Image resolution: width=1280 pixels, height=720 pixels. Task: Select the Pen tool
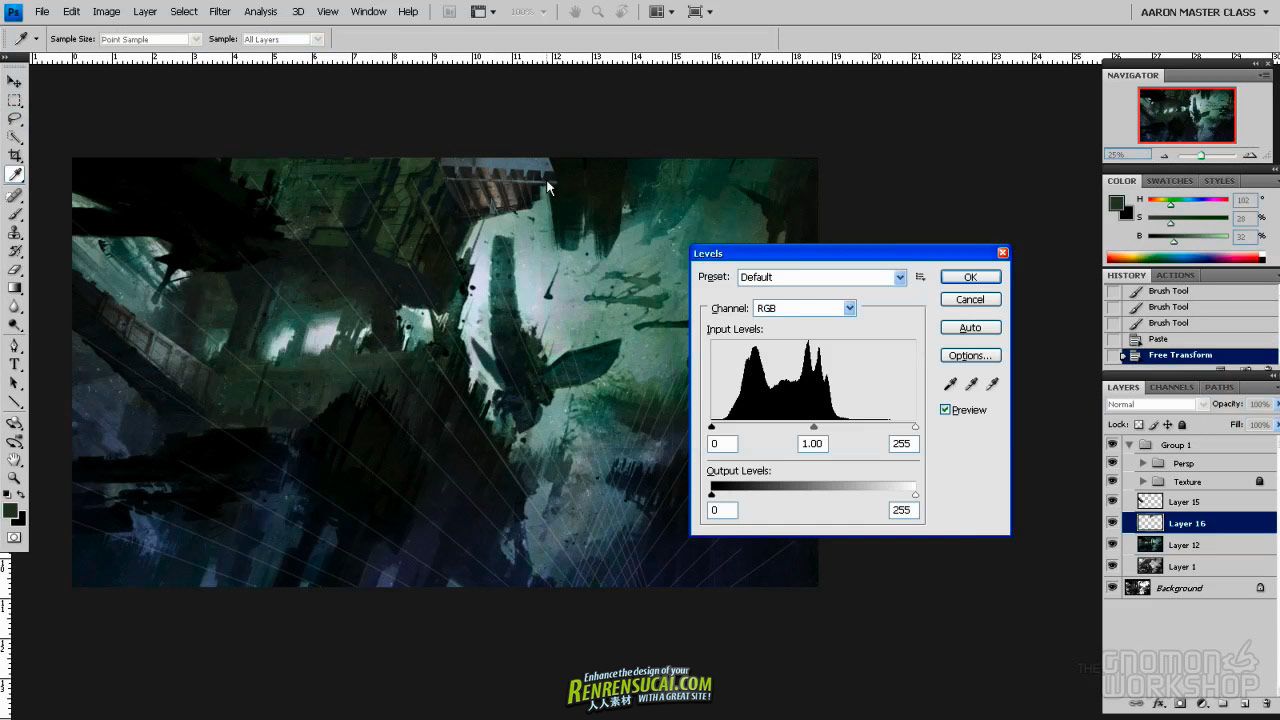click(14, 346)
